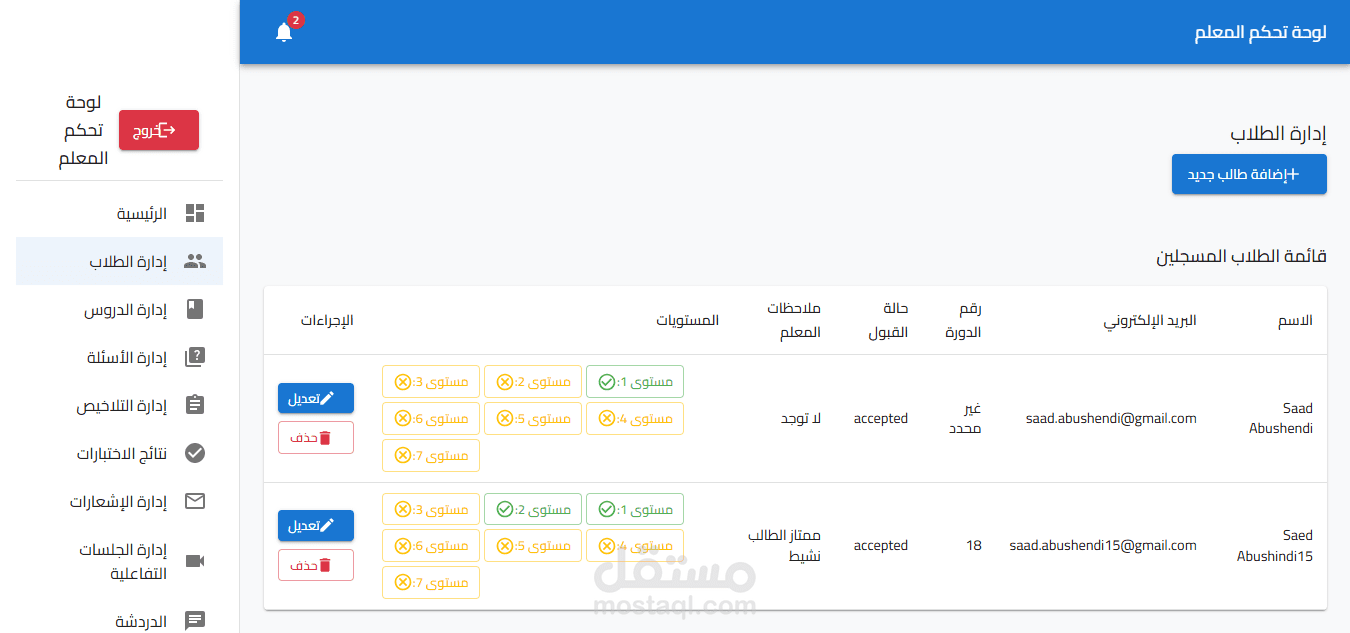Open إدارة الجلسات التفاعلية in the sidebar
The height and width of the screenshot is (633, 1350).
[x=119, y=561]
